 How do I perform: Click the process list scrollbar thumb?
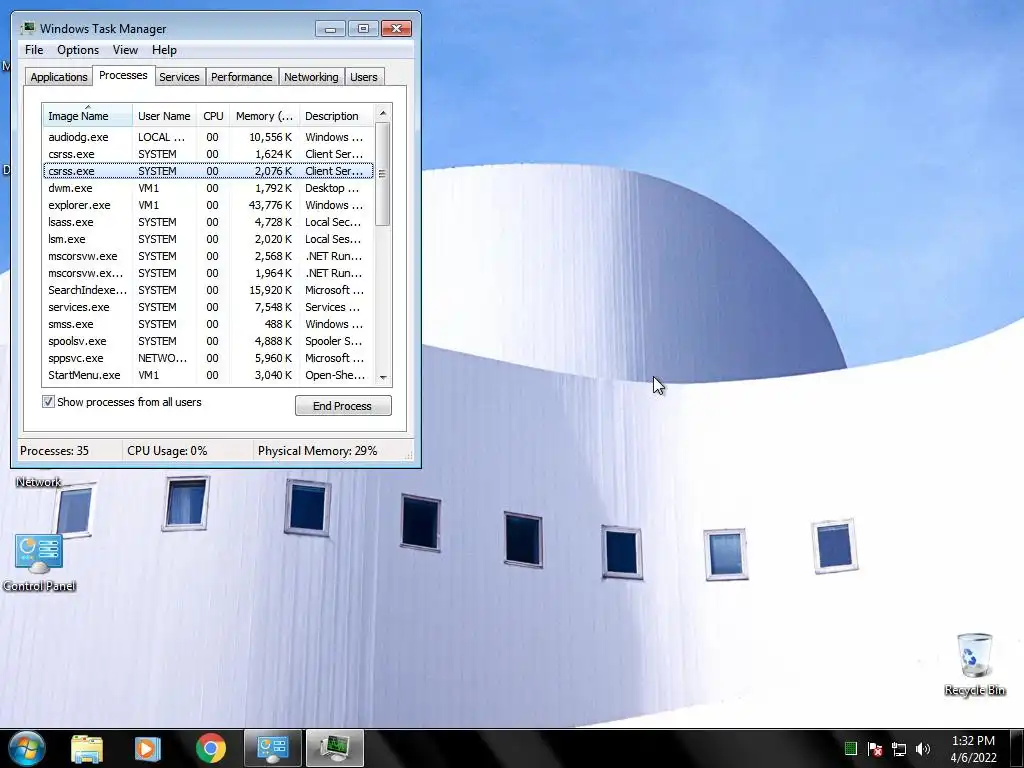coord(383,174)
